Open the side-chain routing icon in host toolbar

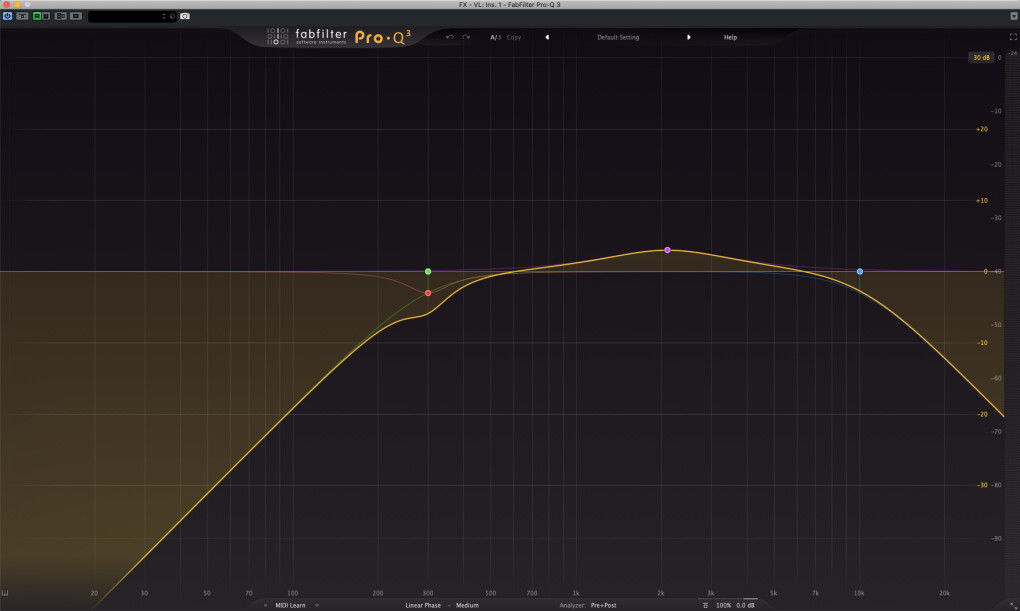[x=60, y=16]
